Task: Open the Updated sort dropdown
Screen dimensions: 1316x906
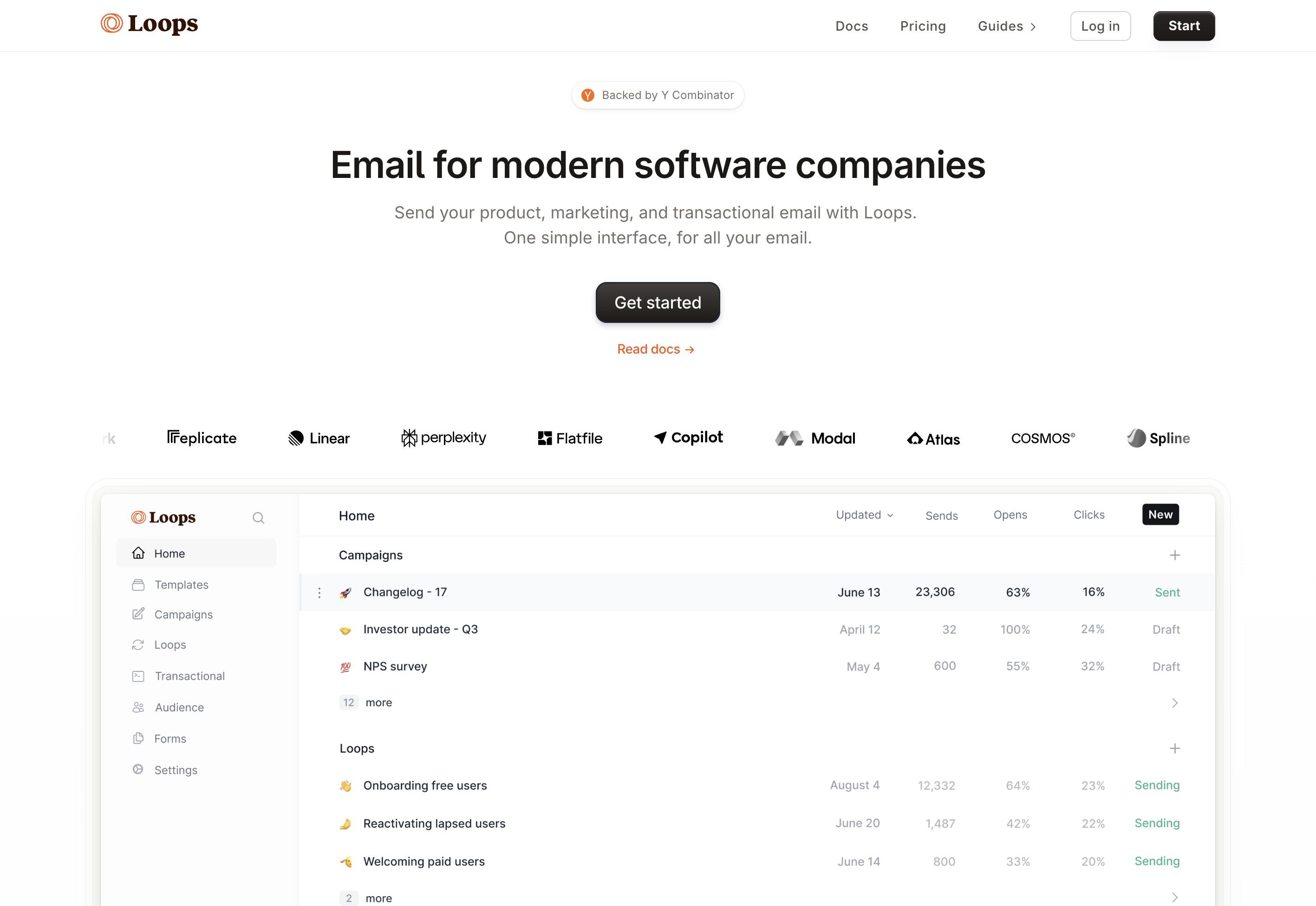Action: tap(865, 515)
